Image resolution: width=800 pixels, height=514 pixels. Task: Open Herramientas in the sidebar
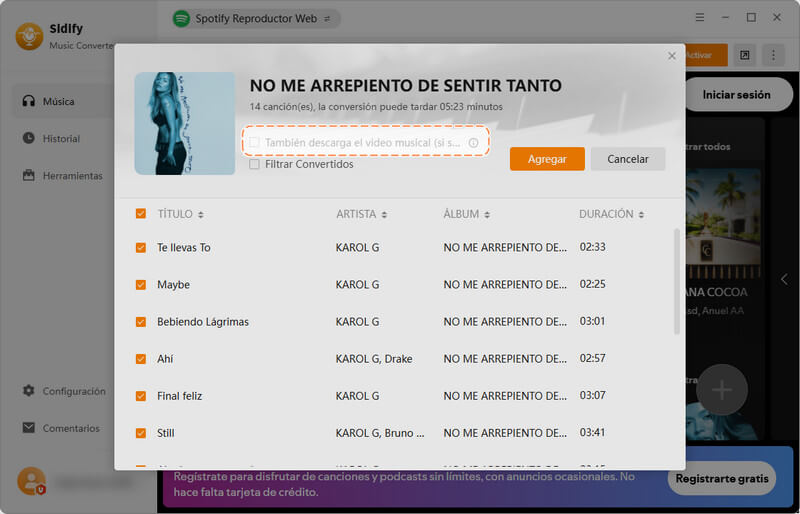tap(63, 176)
